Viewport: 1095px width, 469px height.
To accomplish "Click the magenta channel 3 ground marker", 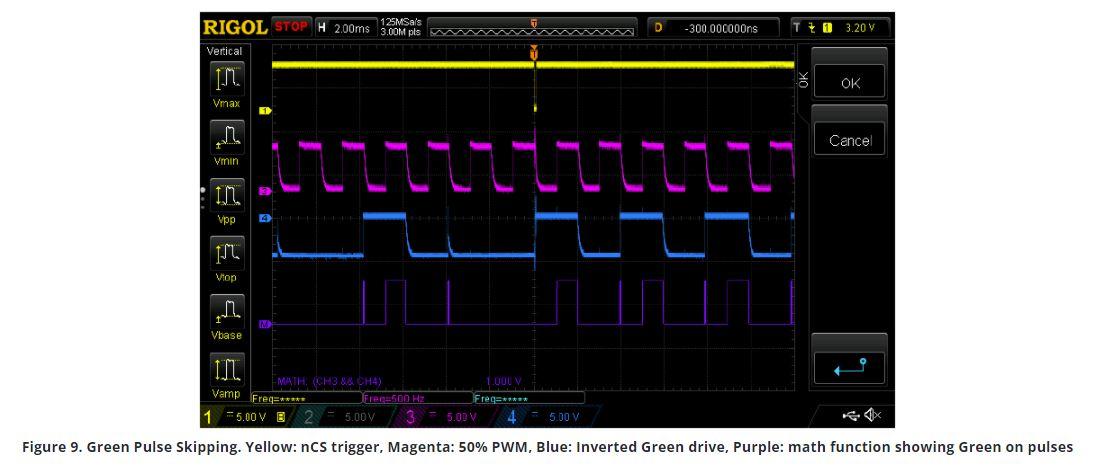I will coord(264,191).
